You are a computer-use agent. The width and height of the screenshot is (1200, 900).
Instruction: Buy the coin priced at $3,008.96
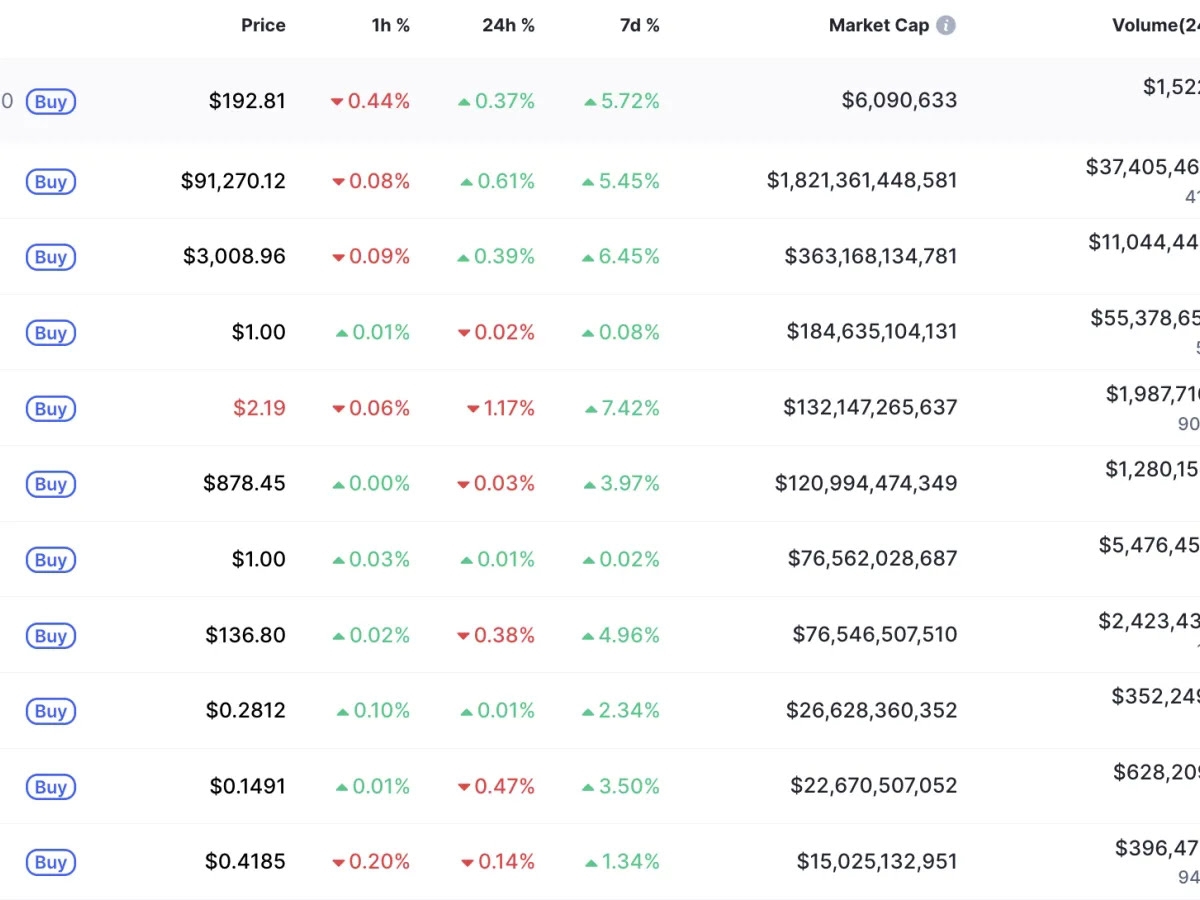[50, 257]
